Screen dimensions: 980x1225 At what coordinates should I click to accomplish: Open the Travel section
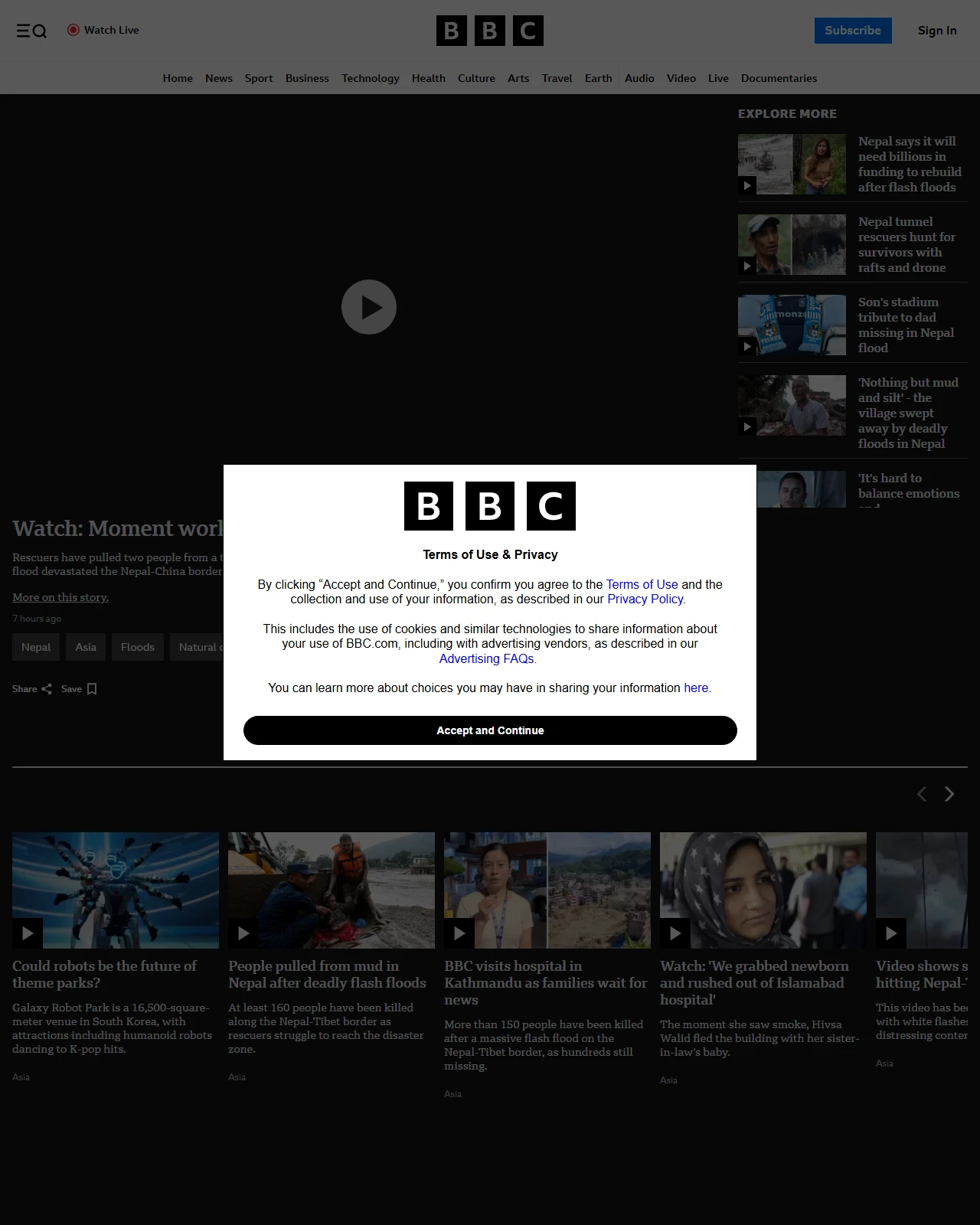(x=557, y=78)
